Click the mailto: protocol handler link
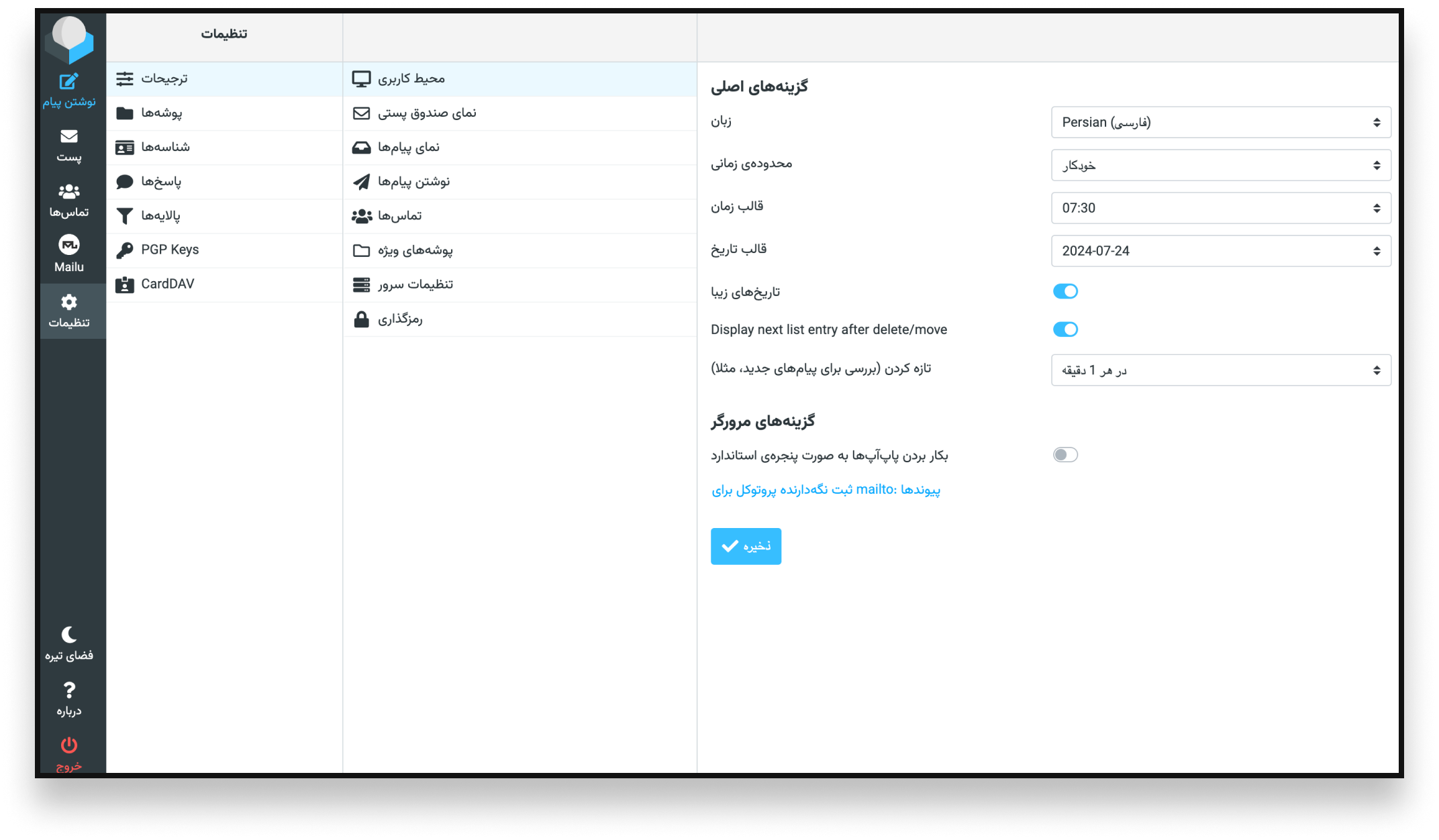 coord(826,490)
